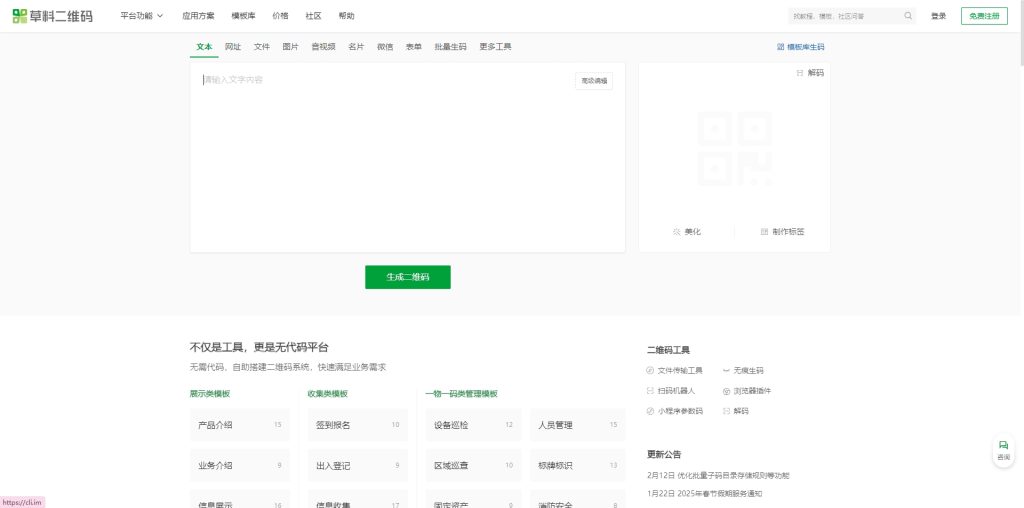Click the 展示类模板 heading
Viewport: 1024px width, 508px height.
click(x=210, y=394)
